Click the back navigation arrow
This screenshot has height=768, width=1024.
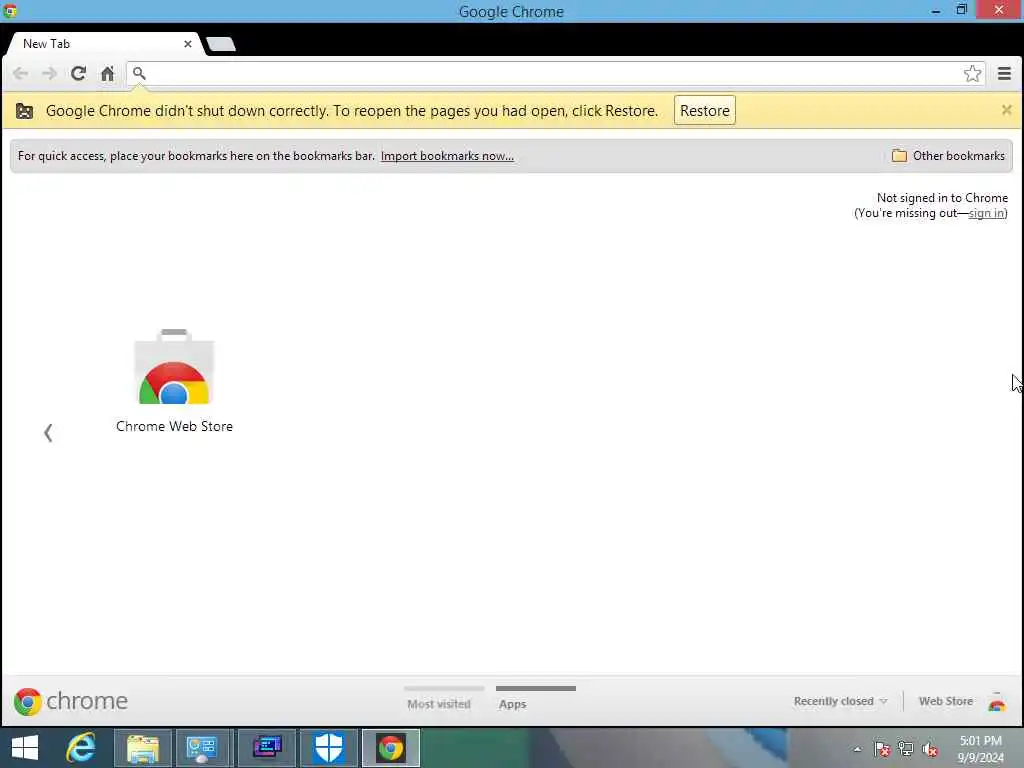point(20,73)
